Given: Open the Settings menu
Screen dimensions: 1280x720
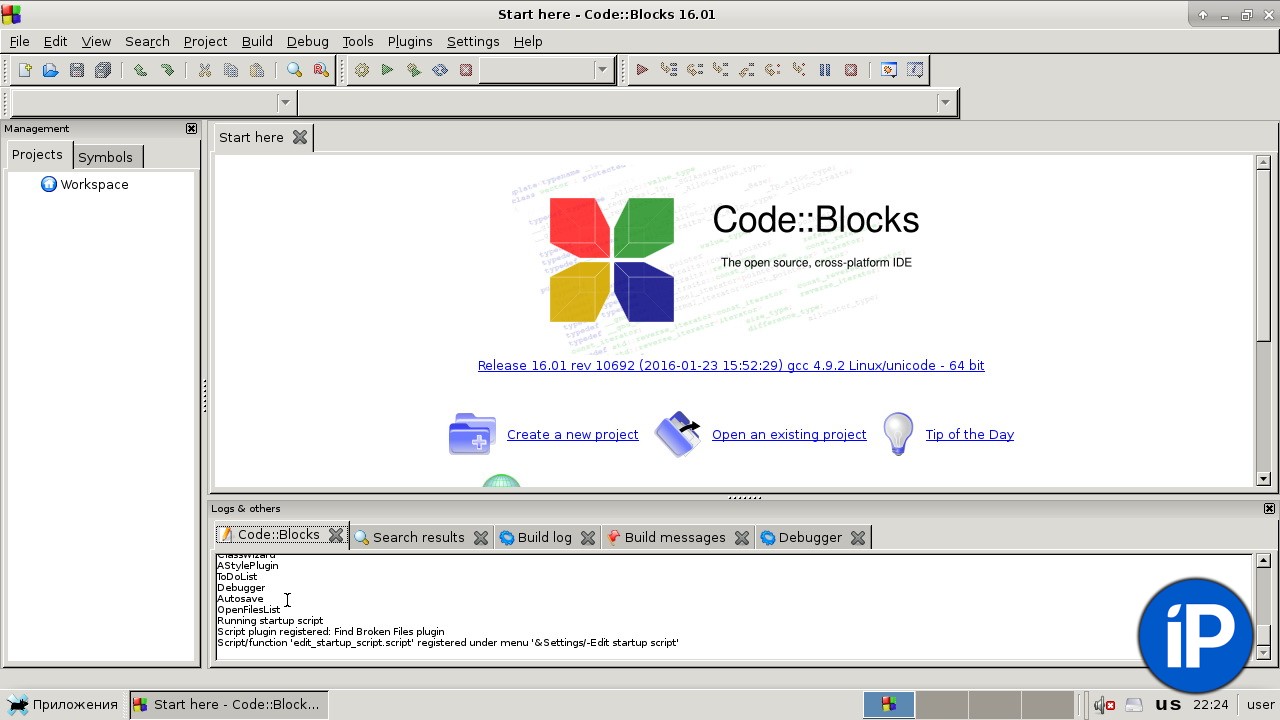Looking at the screenshot, I should tap(473, 41).
